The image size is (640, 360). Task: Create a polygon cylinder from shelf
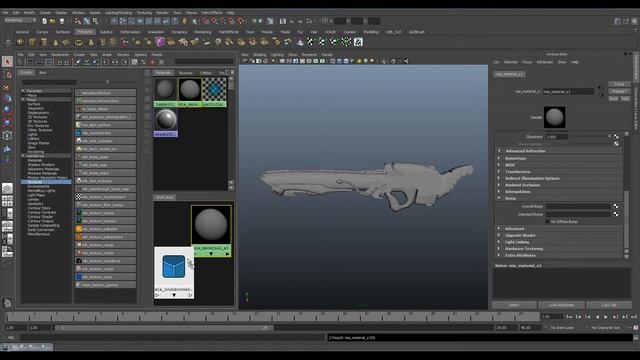coord(44,42)
